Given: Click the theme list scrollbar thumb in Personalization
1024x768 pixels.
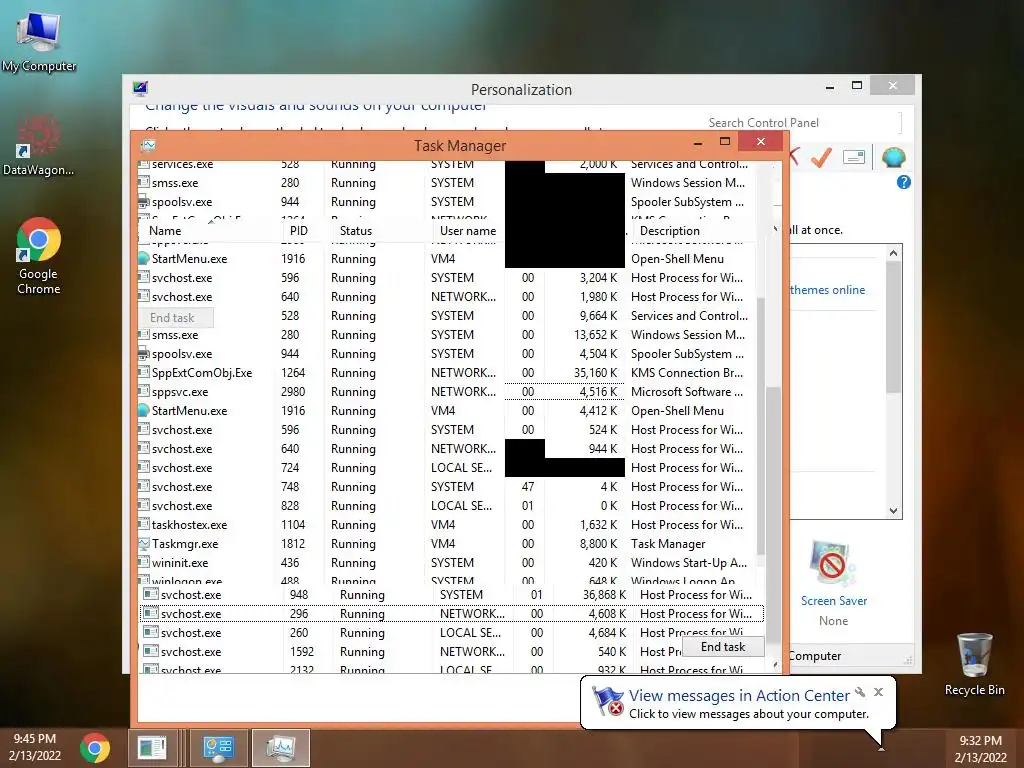Looking at the screenshot, I should click(893, 327).
